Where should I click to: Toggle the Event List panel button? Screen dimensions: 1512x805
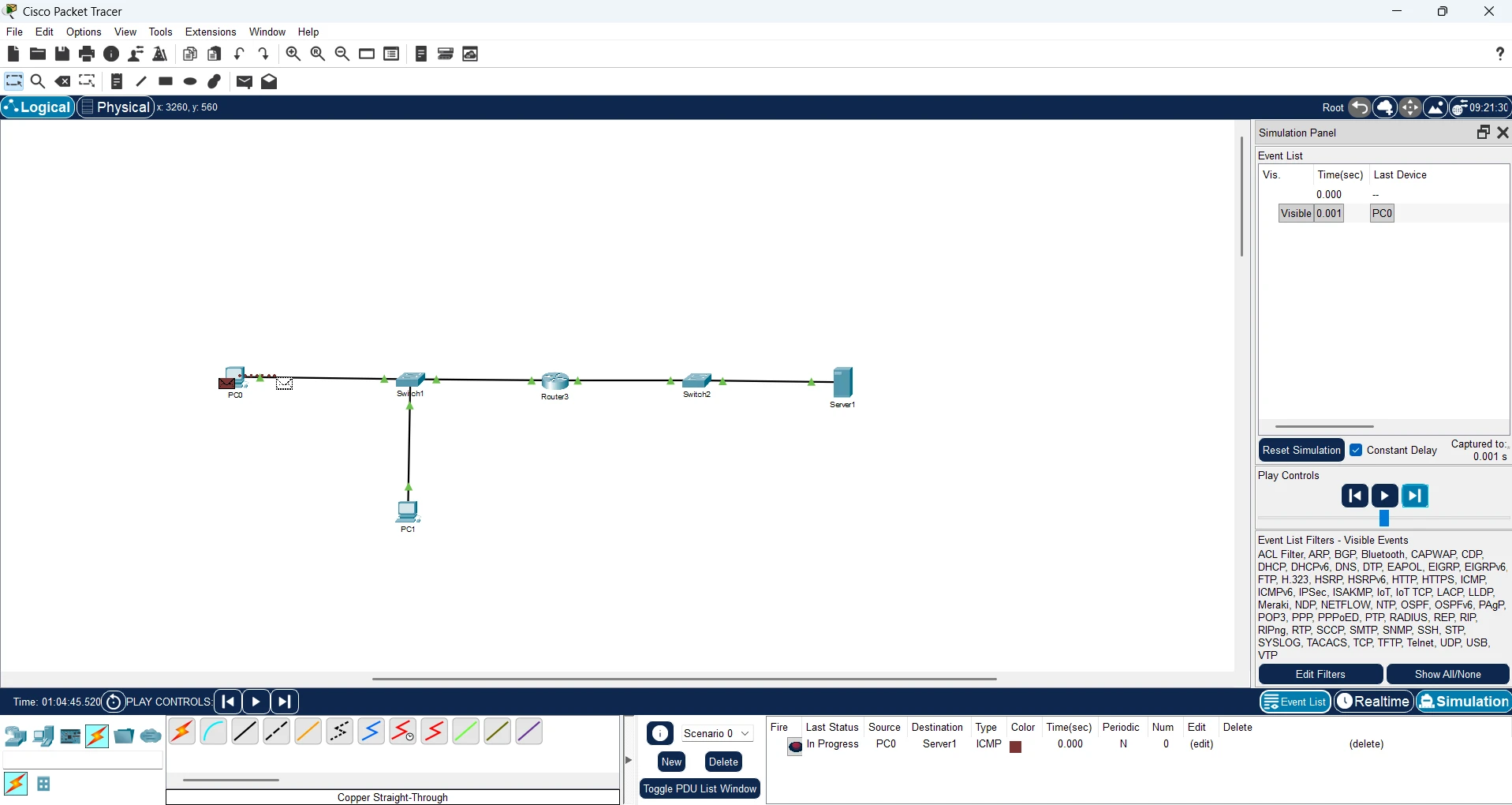pyautogui.click(x=1295, y=702)
